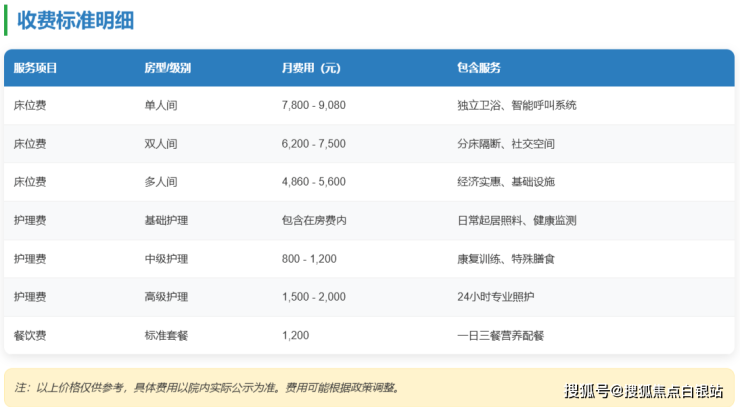
Task: Click the 多人间 room type cell
Action: click(x=161, y=182)
